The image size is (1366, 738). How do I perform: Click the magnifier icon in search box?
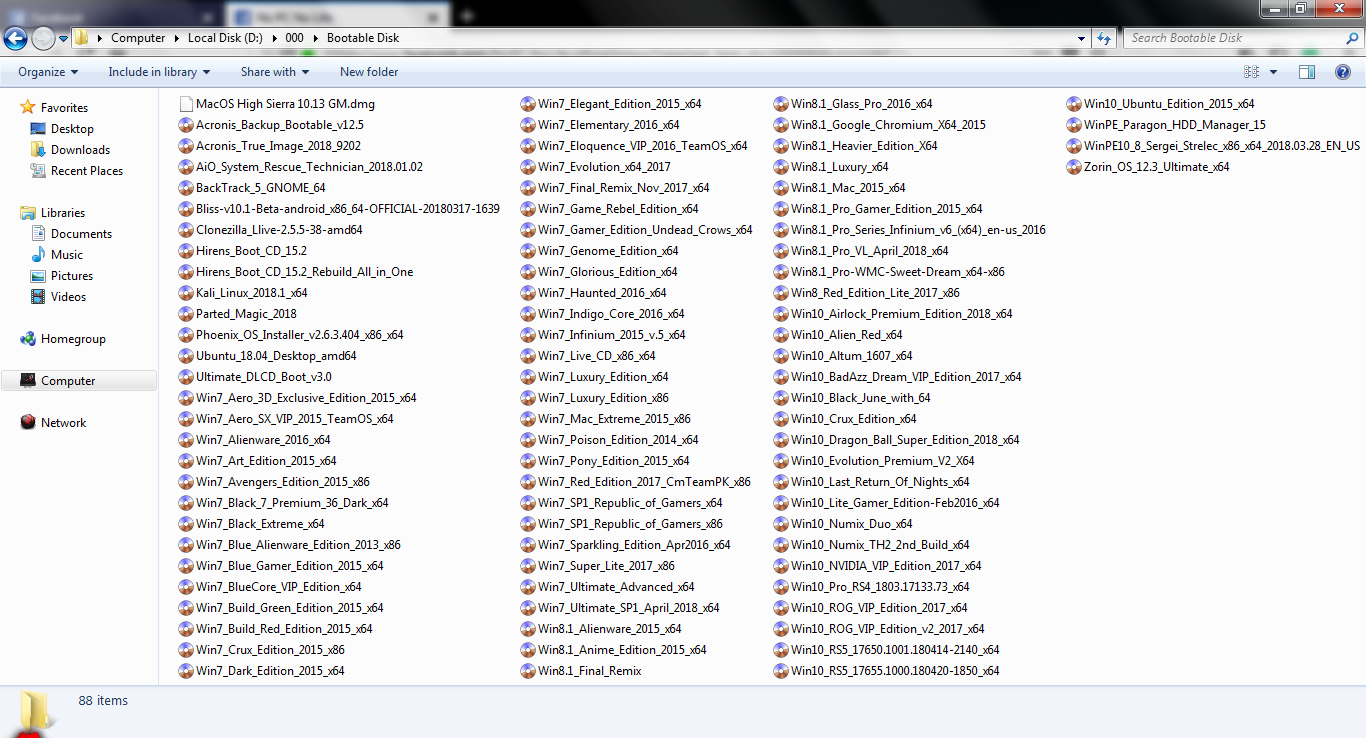[1352, 38]
